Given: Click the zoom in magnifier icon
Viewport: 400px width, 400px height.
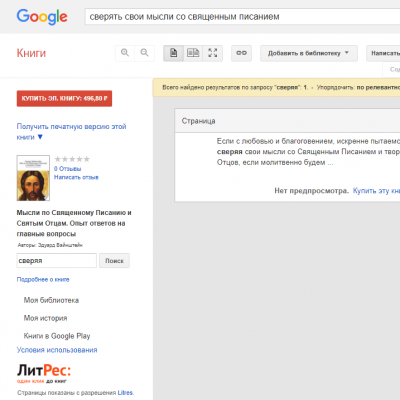Looking at the screenshot, I should pos(125,53).
